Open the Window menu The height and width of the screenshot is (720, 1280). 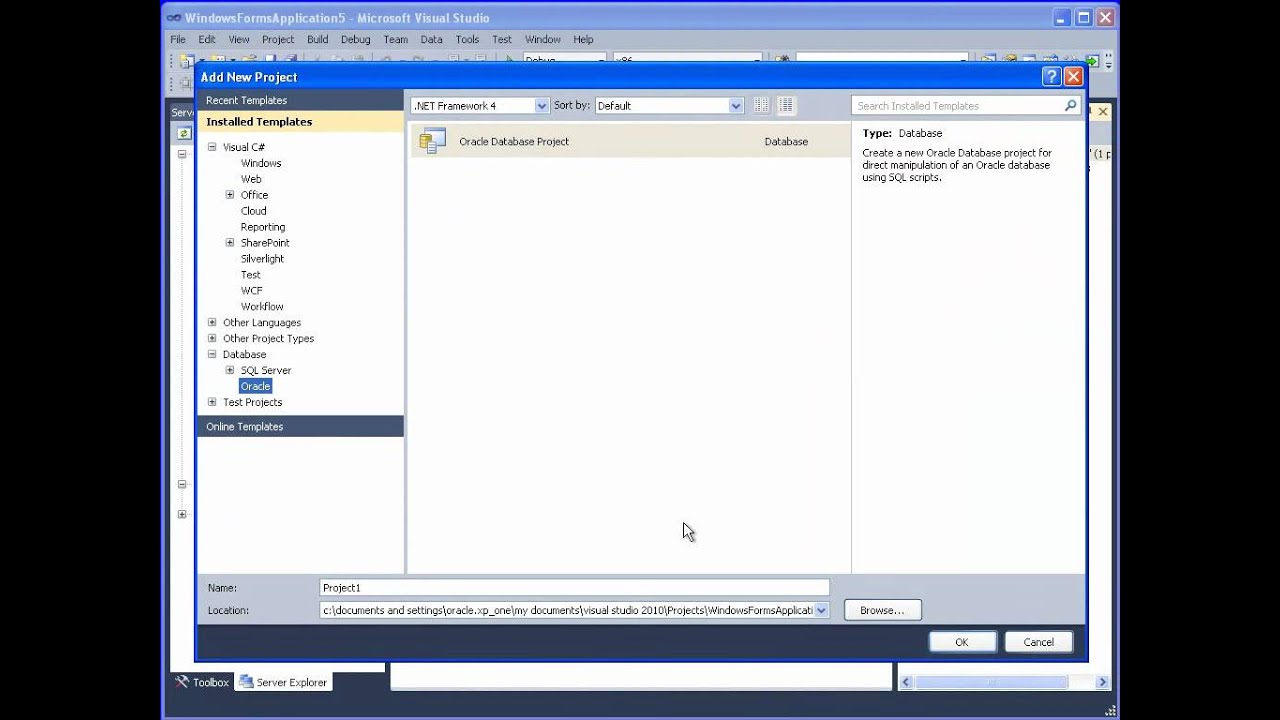click(x=543, y=39)
